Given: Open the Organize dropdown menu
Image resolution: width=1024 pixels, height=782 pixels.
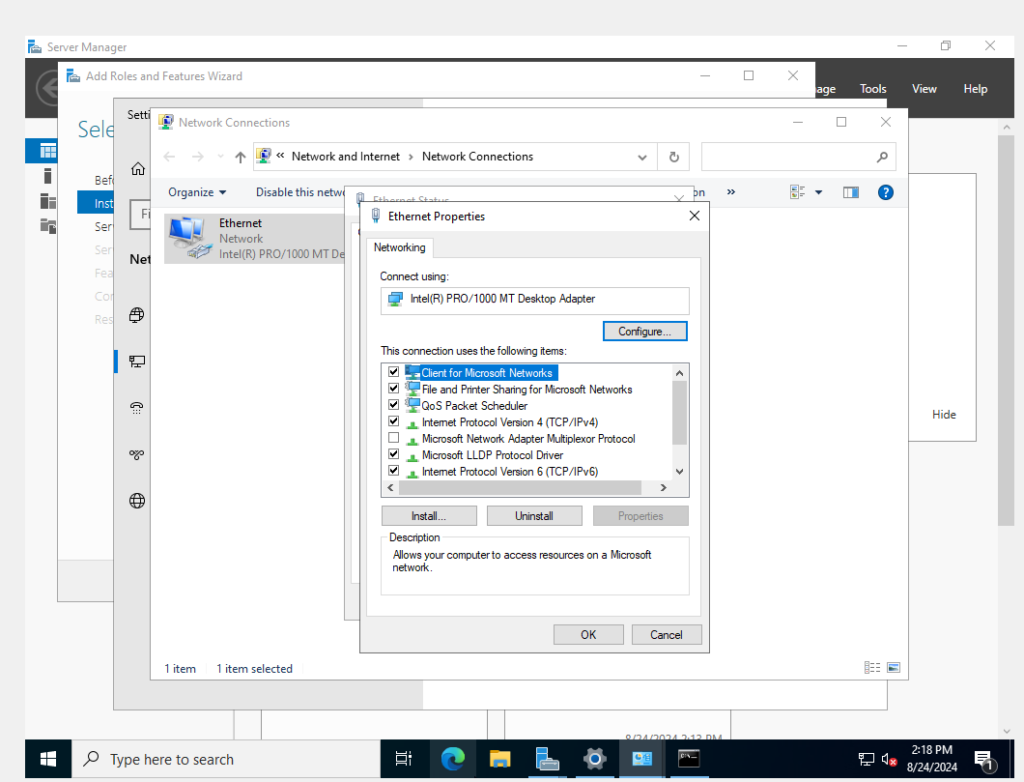Looking at the screenshot, I should (x=197, y=192).
